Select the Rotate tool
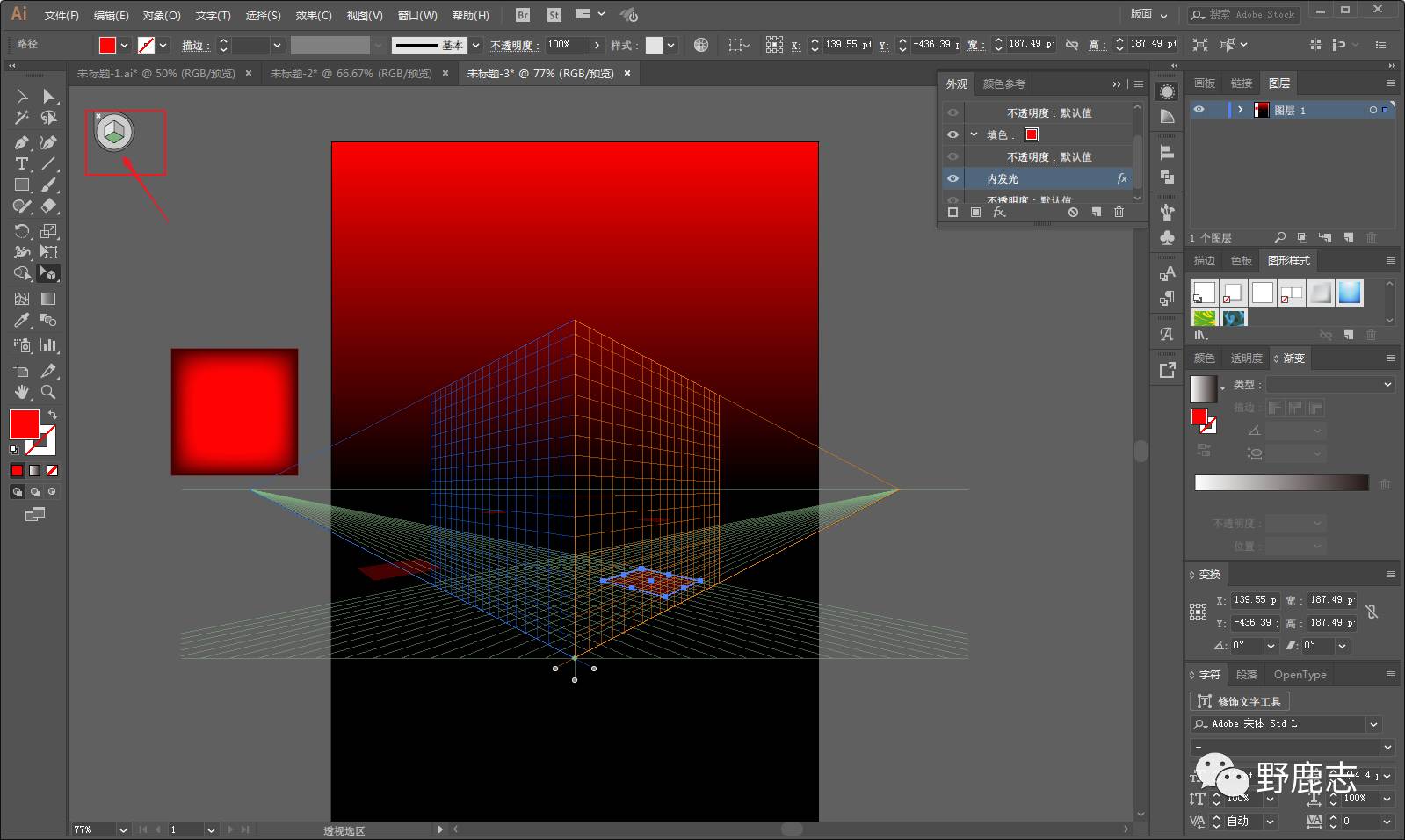Screen dimensions: 1405x840 [22, 231]
